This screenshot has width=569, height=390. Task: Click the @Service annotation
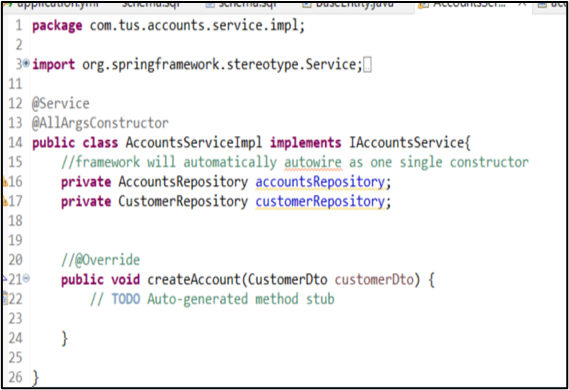[x=60, y=104]
